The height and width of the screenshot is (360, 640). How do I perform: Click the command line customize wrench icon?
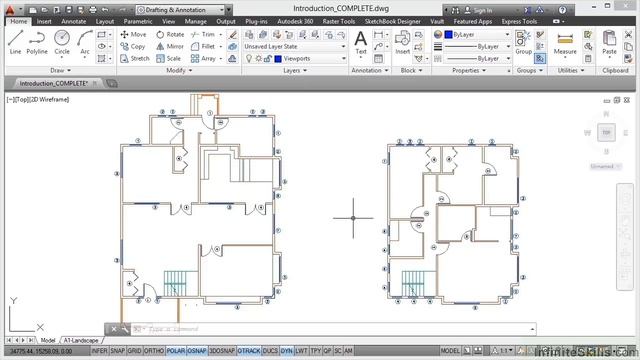(x=124, y=329)
